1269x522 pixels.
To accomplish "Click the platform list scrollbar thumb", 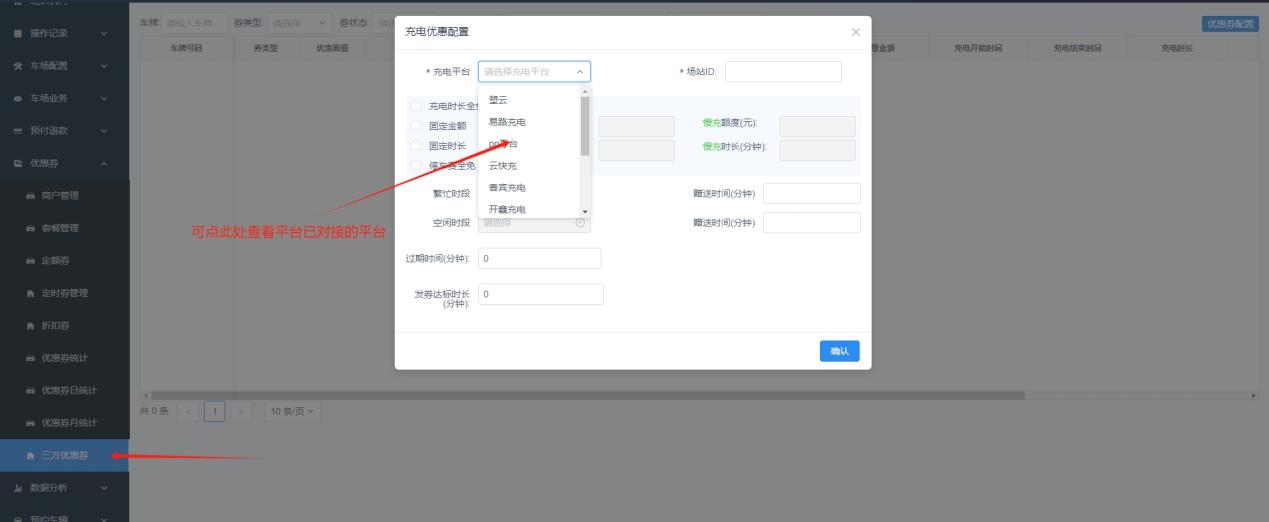I will pyautogui.click(x=585, y=126).
